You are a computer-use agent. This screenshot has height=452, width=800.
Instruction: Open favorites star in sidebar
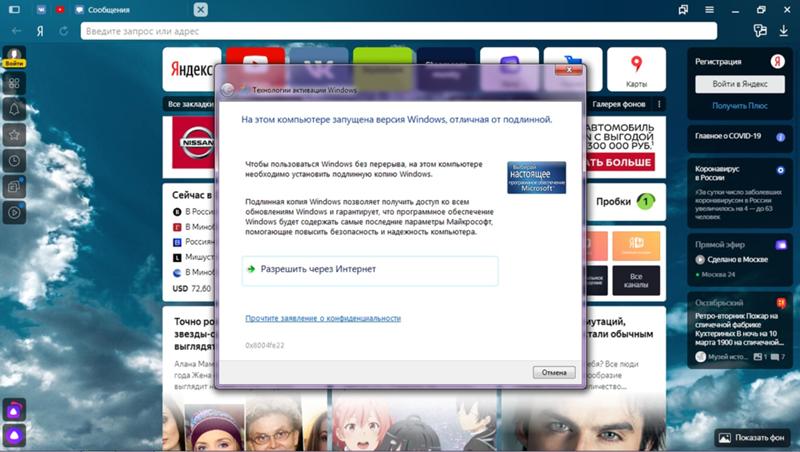tap(14, 135)
